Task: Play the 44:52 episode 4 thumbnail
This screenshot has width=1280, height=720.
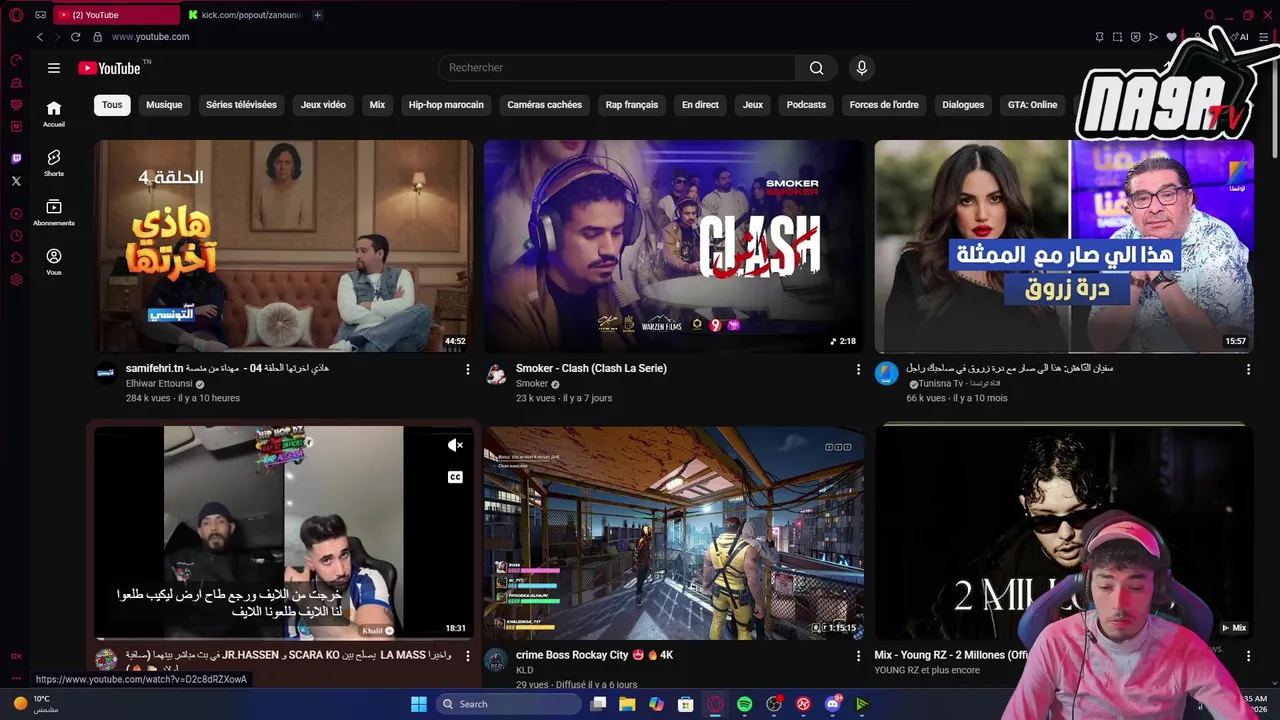Action: pos(284,246)
